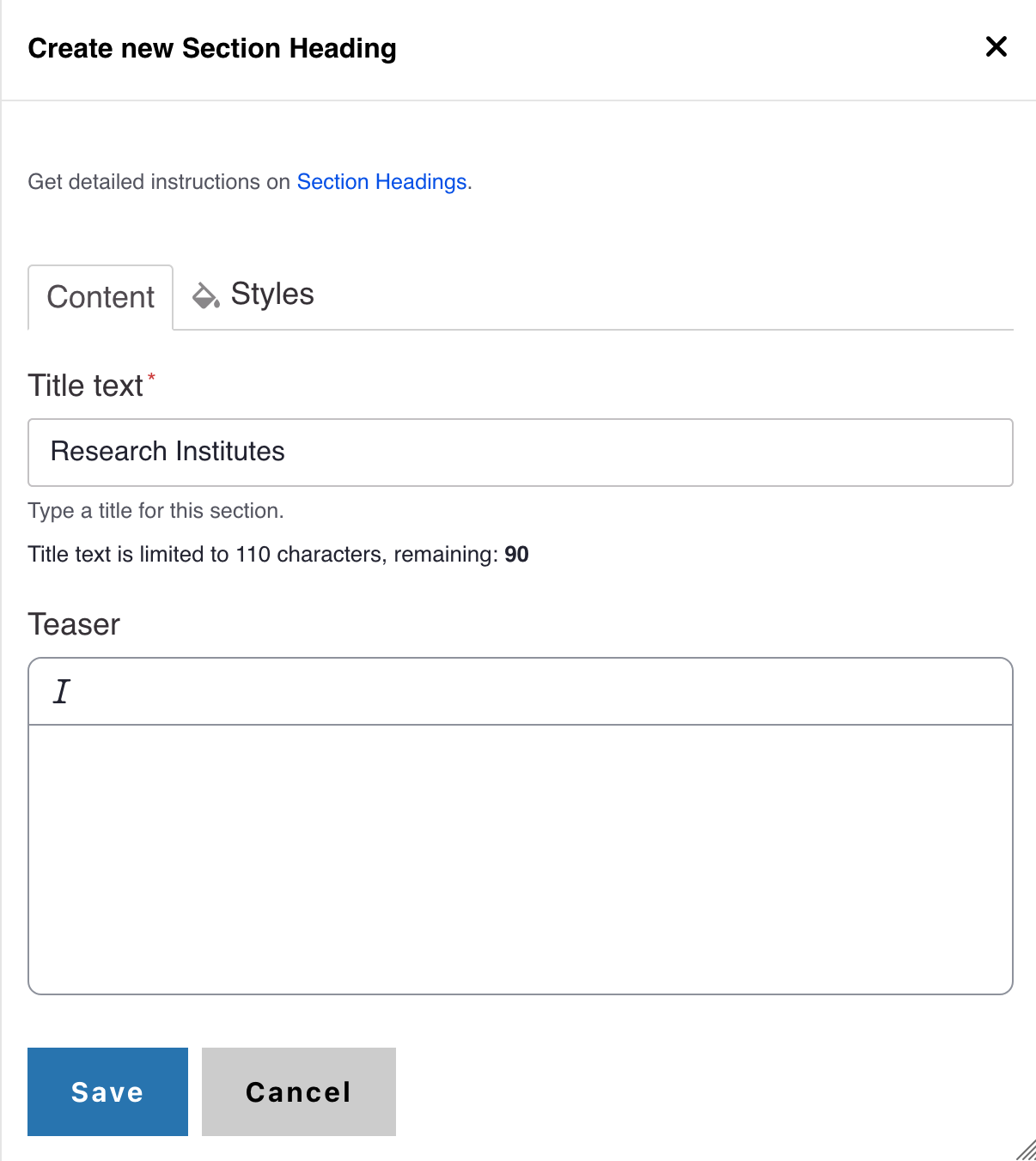Open the Styles tab
The image size is (1036, 1161).
[271, 295]
